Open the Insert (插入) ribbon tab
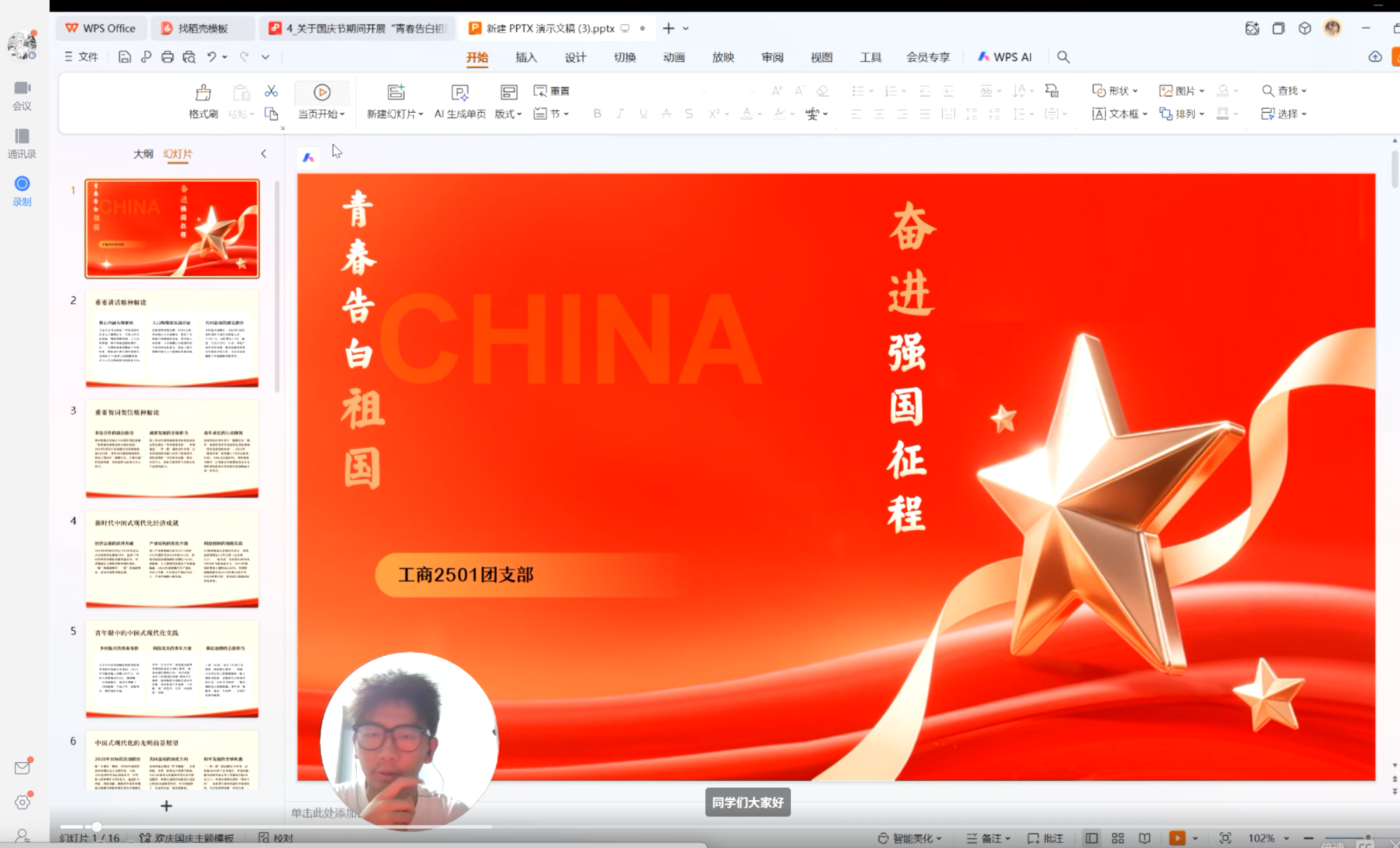The image size is (1400, 848). [x=526, y=57]
